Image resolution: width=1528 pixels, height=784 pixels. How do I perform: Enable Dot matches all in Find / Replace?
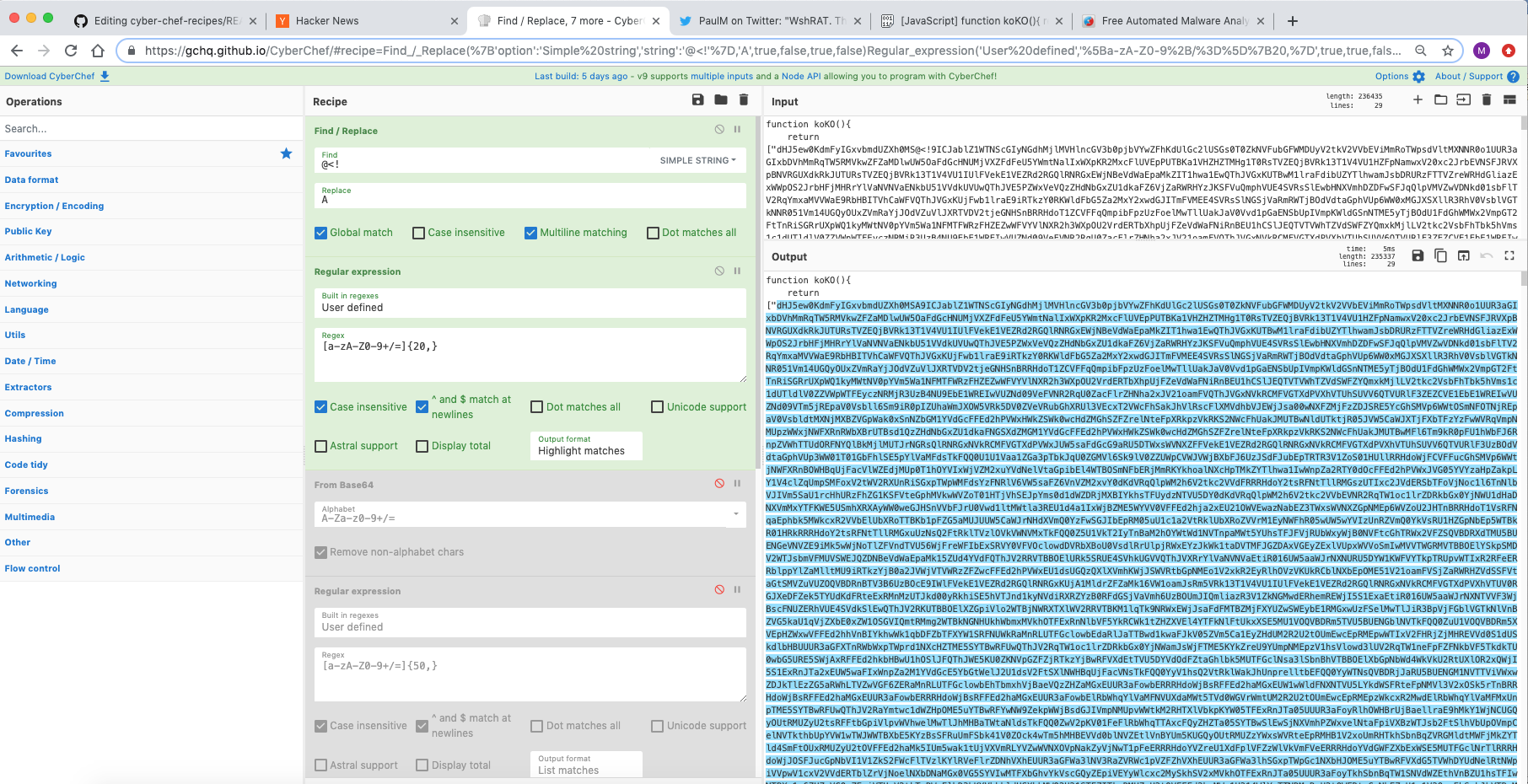[x=653, y=233]
